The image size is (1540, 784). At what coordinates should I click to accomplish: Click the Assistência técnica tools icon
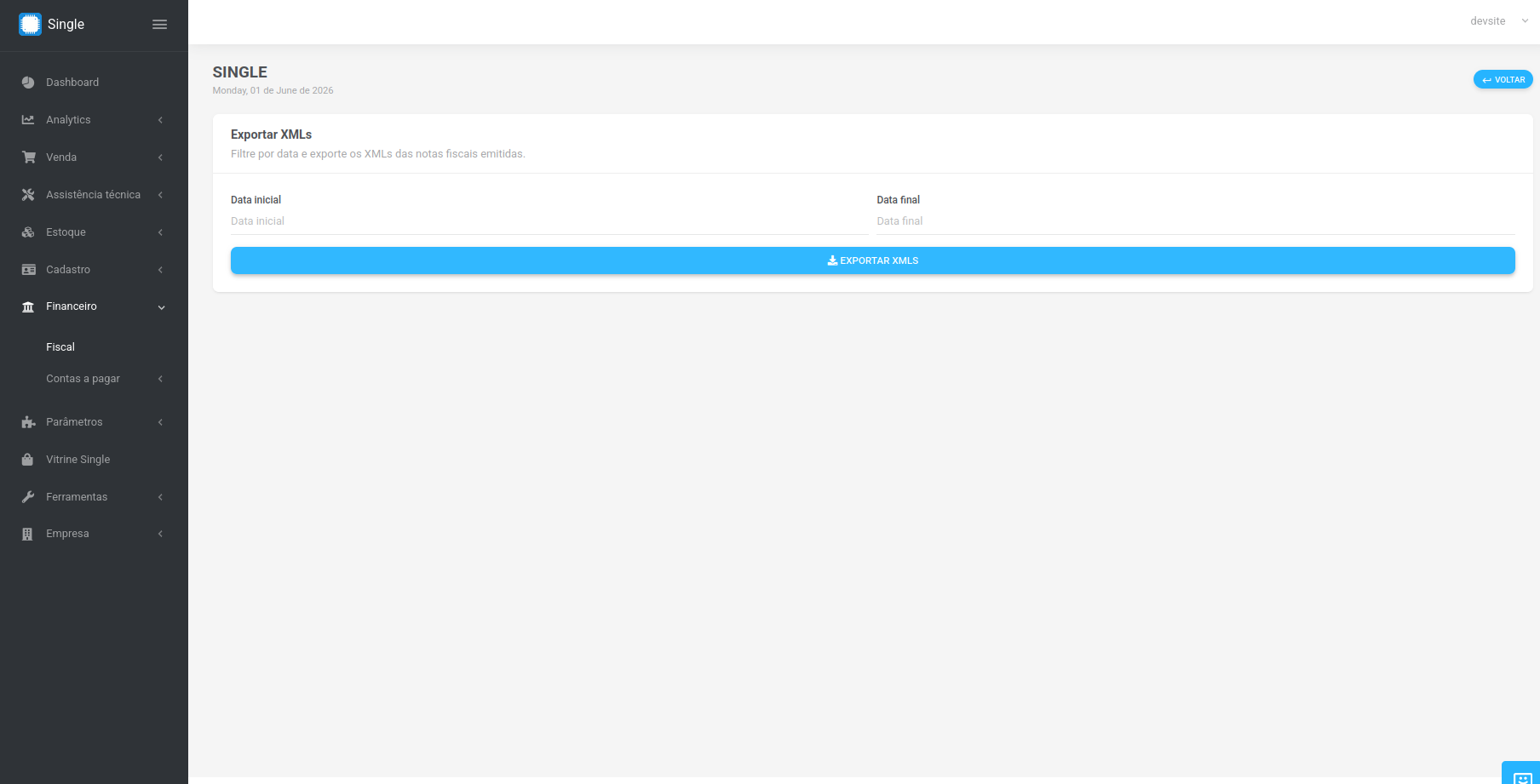coord(28,195)
